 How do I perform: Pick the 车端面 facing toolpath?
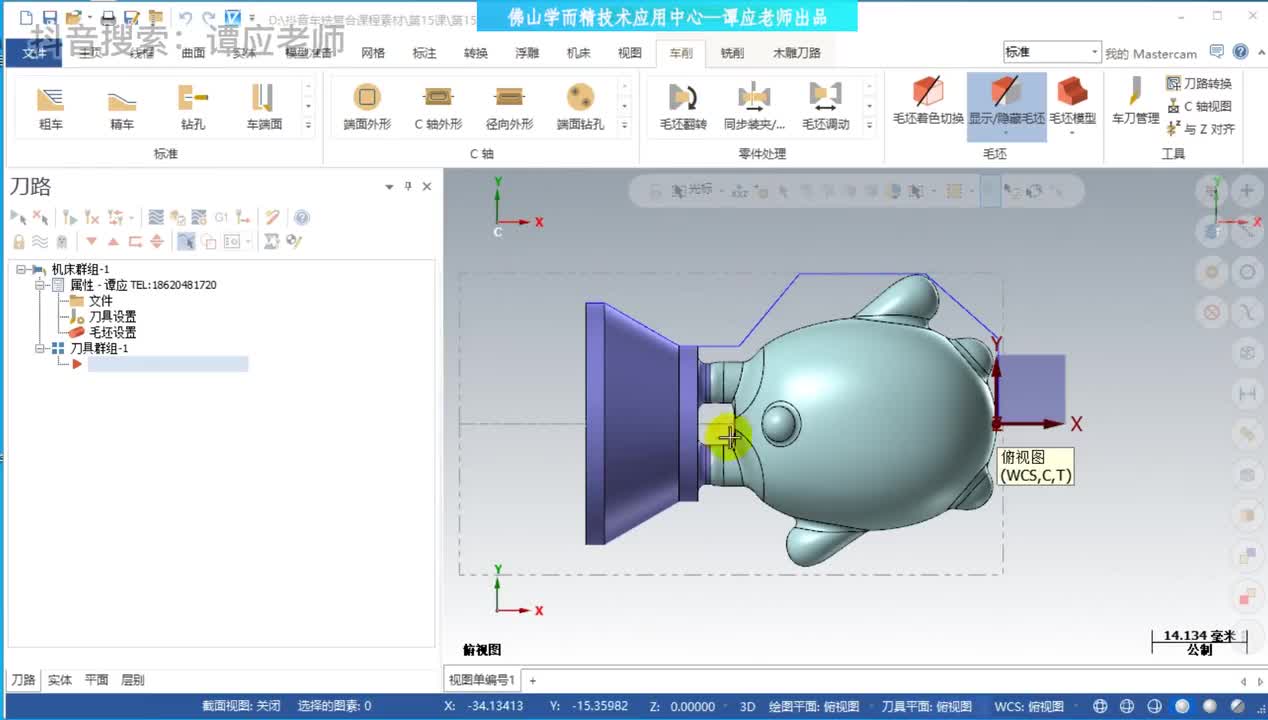click(264, 107)
